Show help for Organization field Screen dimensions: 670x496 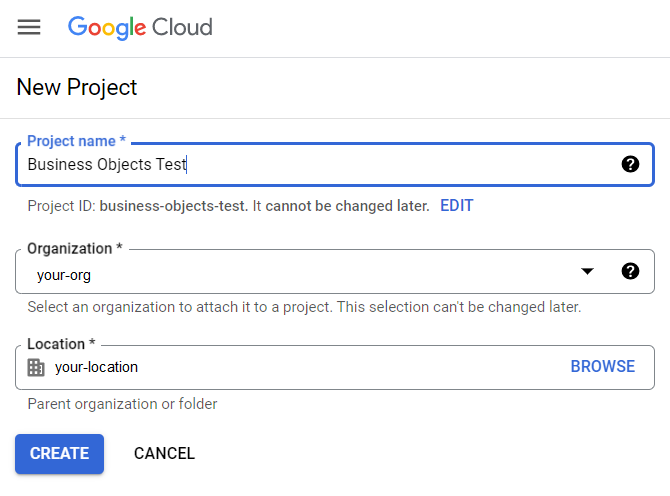[x=630, y=271]
